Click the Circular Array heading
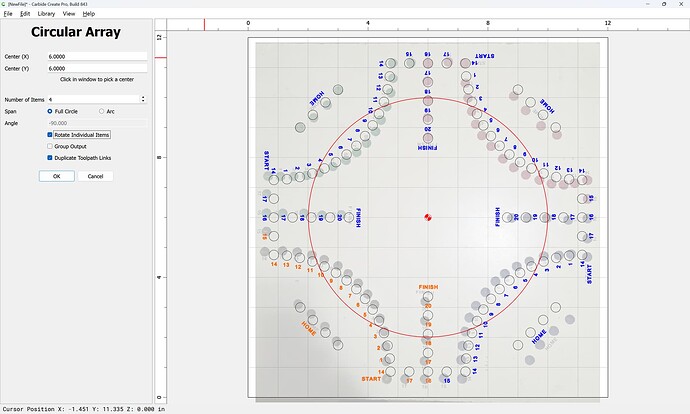Viewport: 690px width, 414px height. coord(76,32)
